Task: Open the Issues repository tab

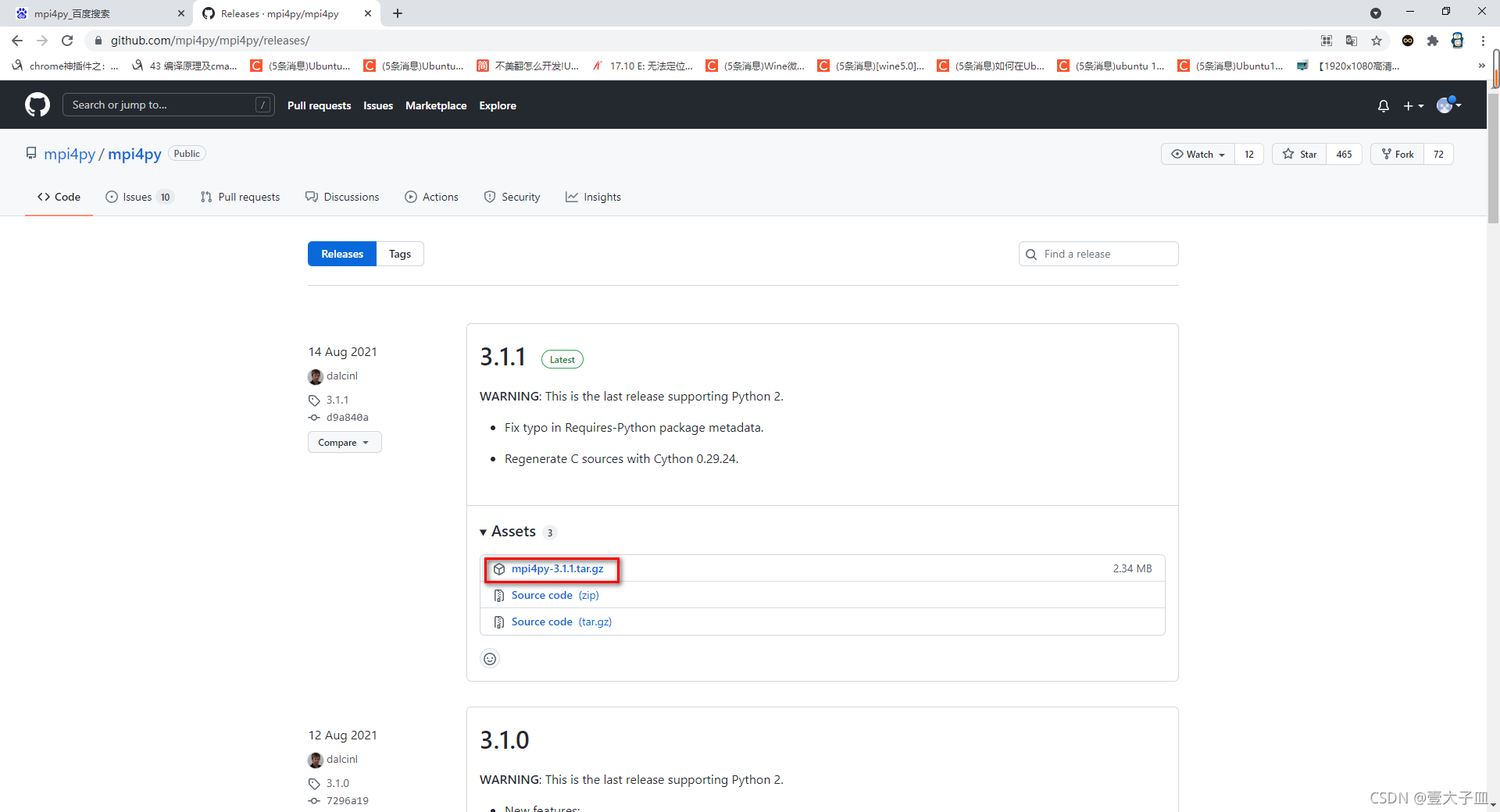Action: click(139, 197)
